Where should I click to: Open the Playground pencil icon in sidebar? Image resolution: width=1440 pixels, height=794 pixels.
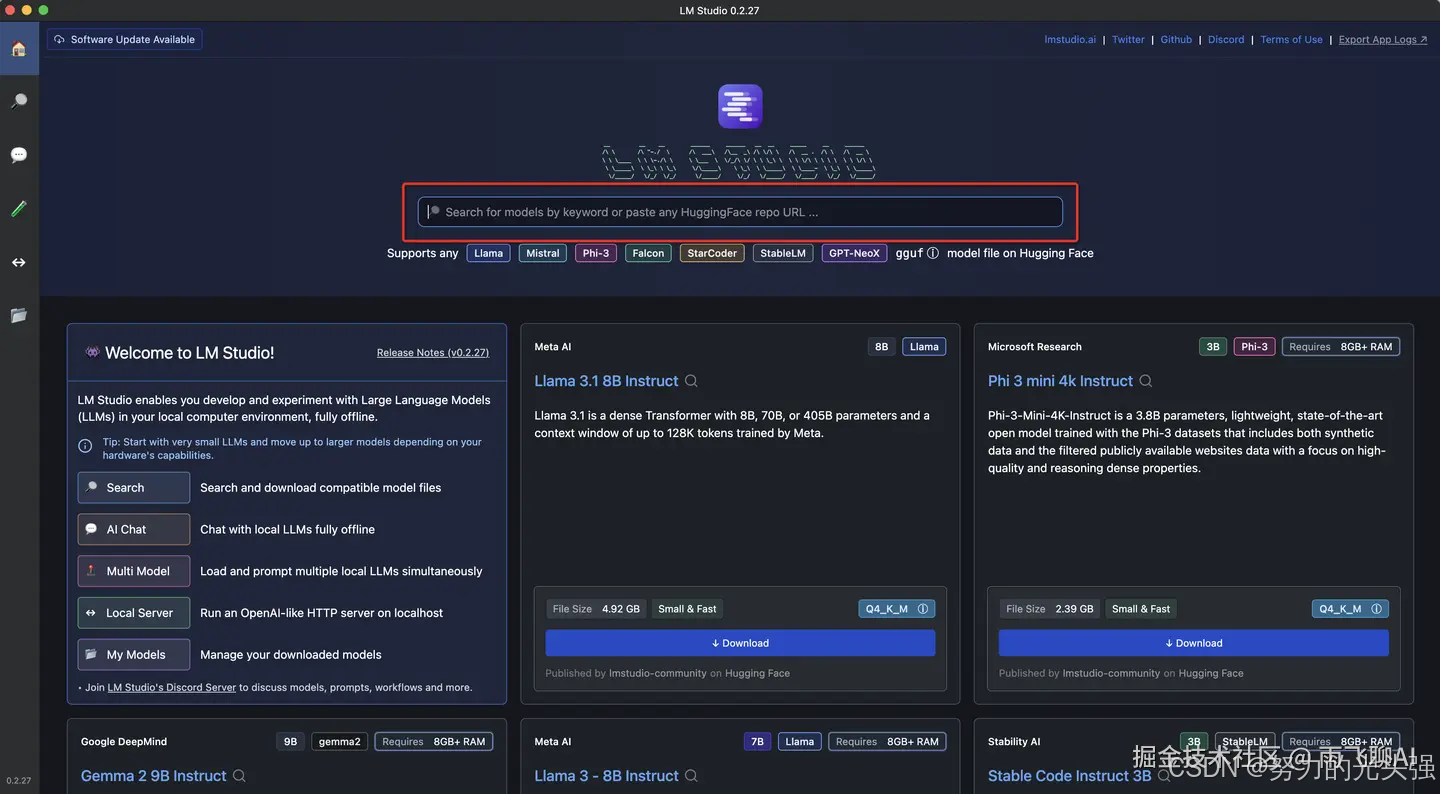[19, 209]
